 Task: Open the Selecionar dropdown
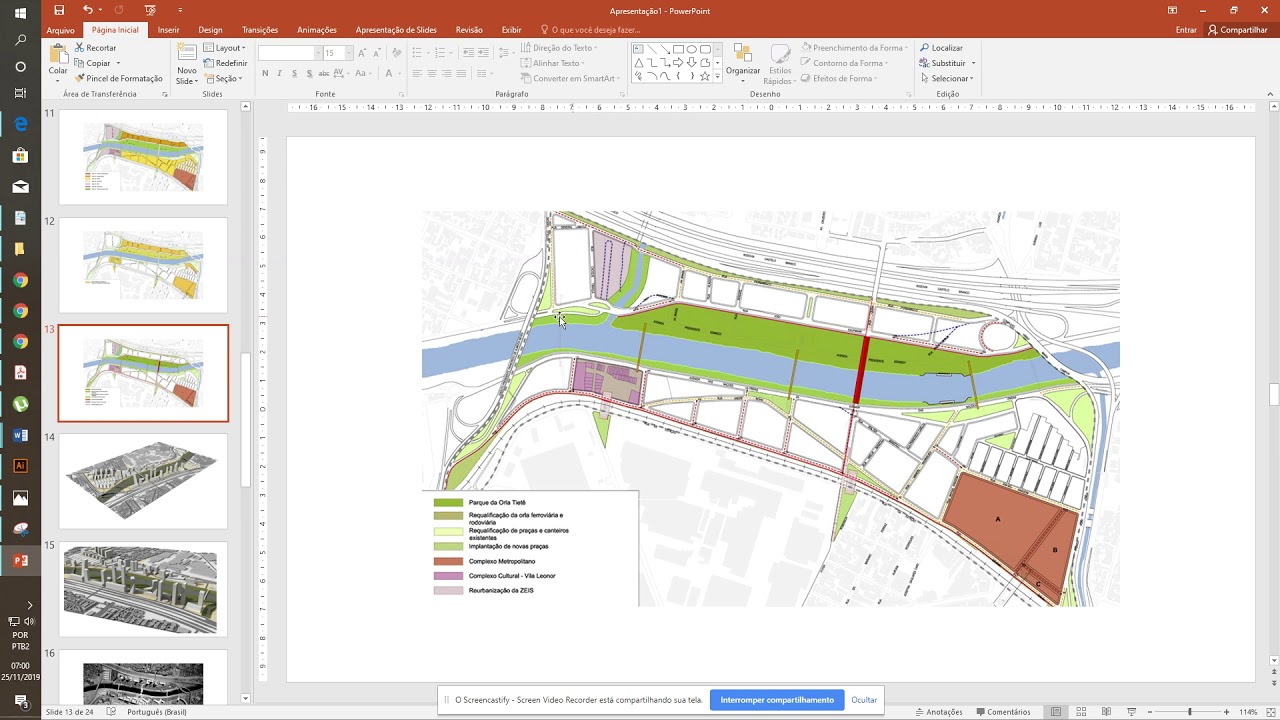(948, 78)
